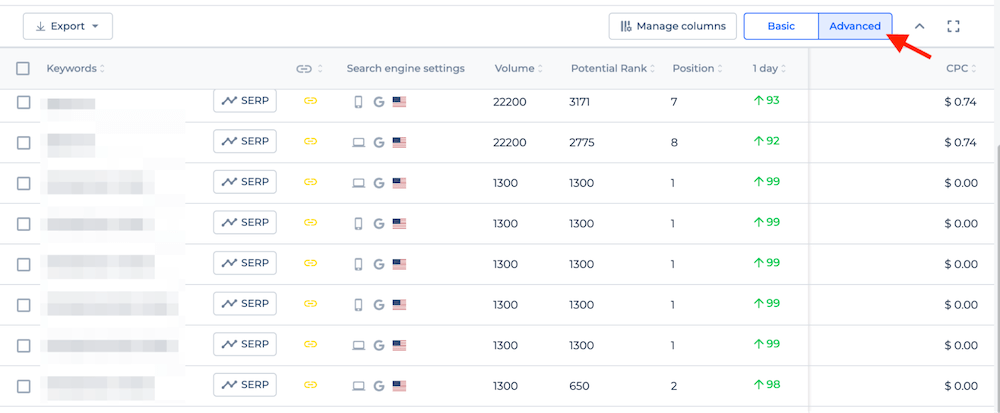Click volume 22200 in the position 7 row
The image size is (1000, 413).
coord(510,102)
